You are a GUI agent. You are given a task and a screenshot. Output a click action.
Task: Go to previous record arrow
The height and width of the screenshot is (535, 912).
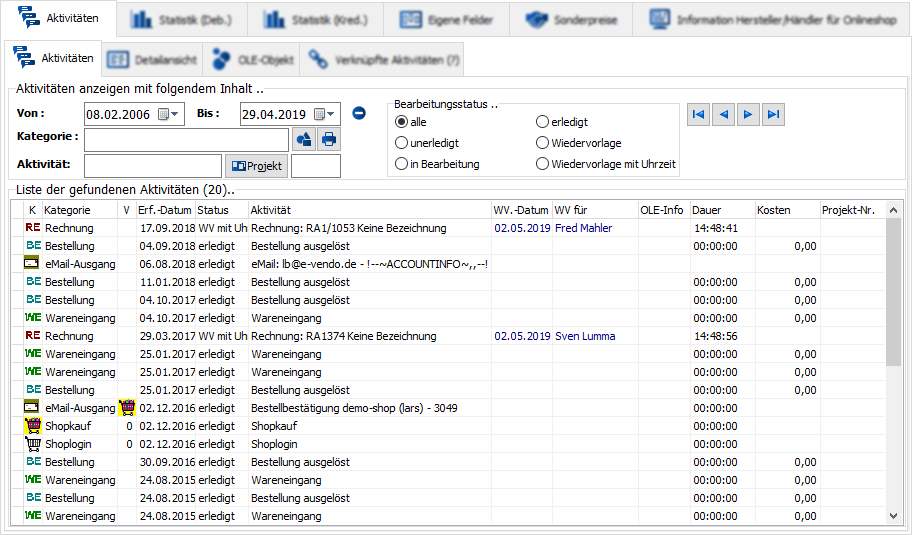click(723, 114)
